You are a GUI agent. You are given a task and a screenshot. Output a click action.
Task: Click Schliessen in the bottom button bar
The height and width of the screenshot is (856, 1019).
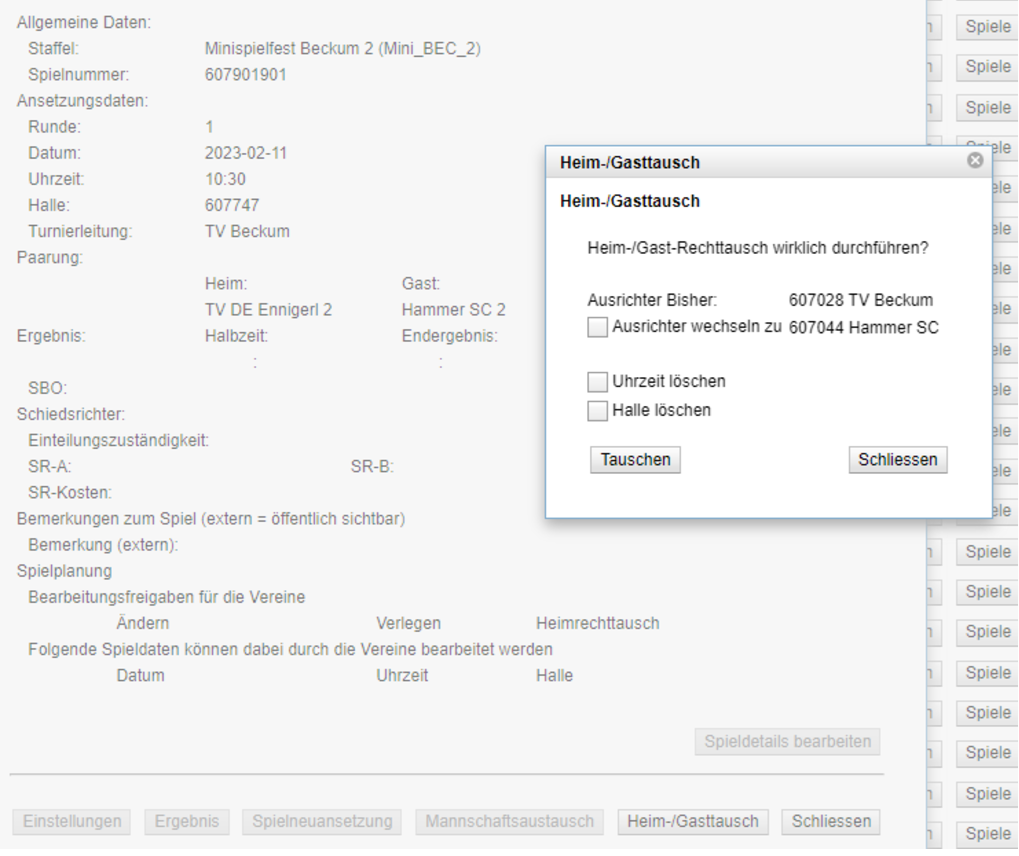(x=830, y=822)
